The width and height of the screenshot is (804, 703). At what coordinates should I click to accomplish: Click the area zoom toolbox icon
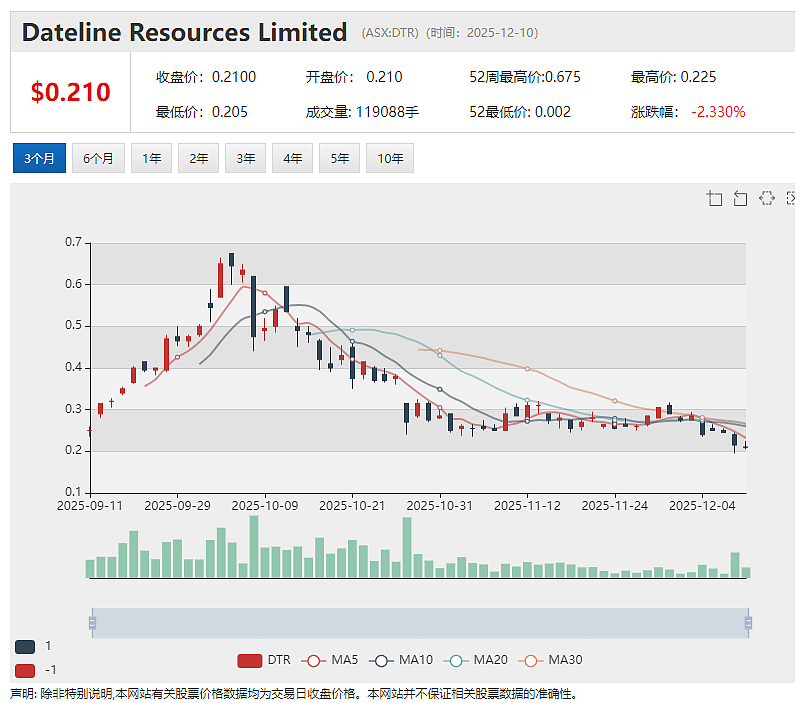point(714,198)
